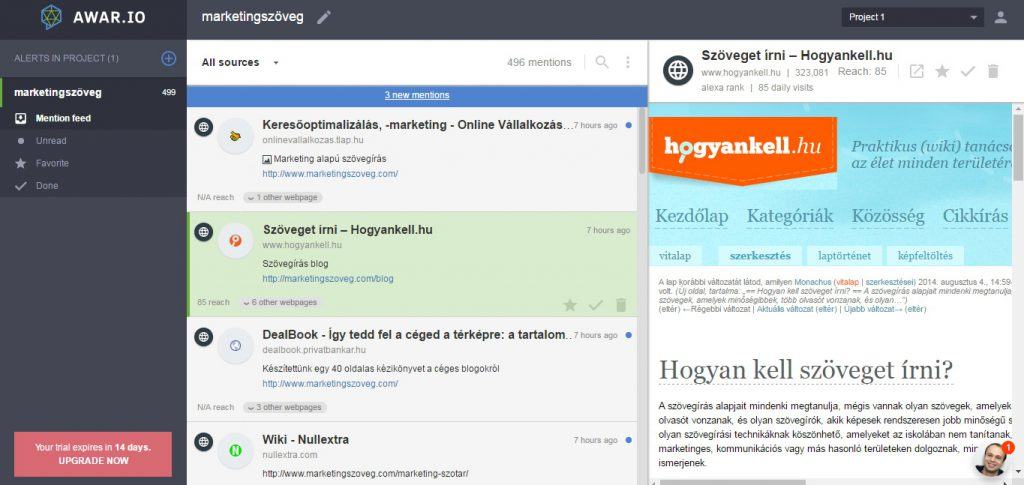The image size is (1024, 485).
Task: Select Unread filter in sidebar
Action: point(93,140)
